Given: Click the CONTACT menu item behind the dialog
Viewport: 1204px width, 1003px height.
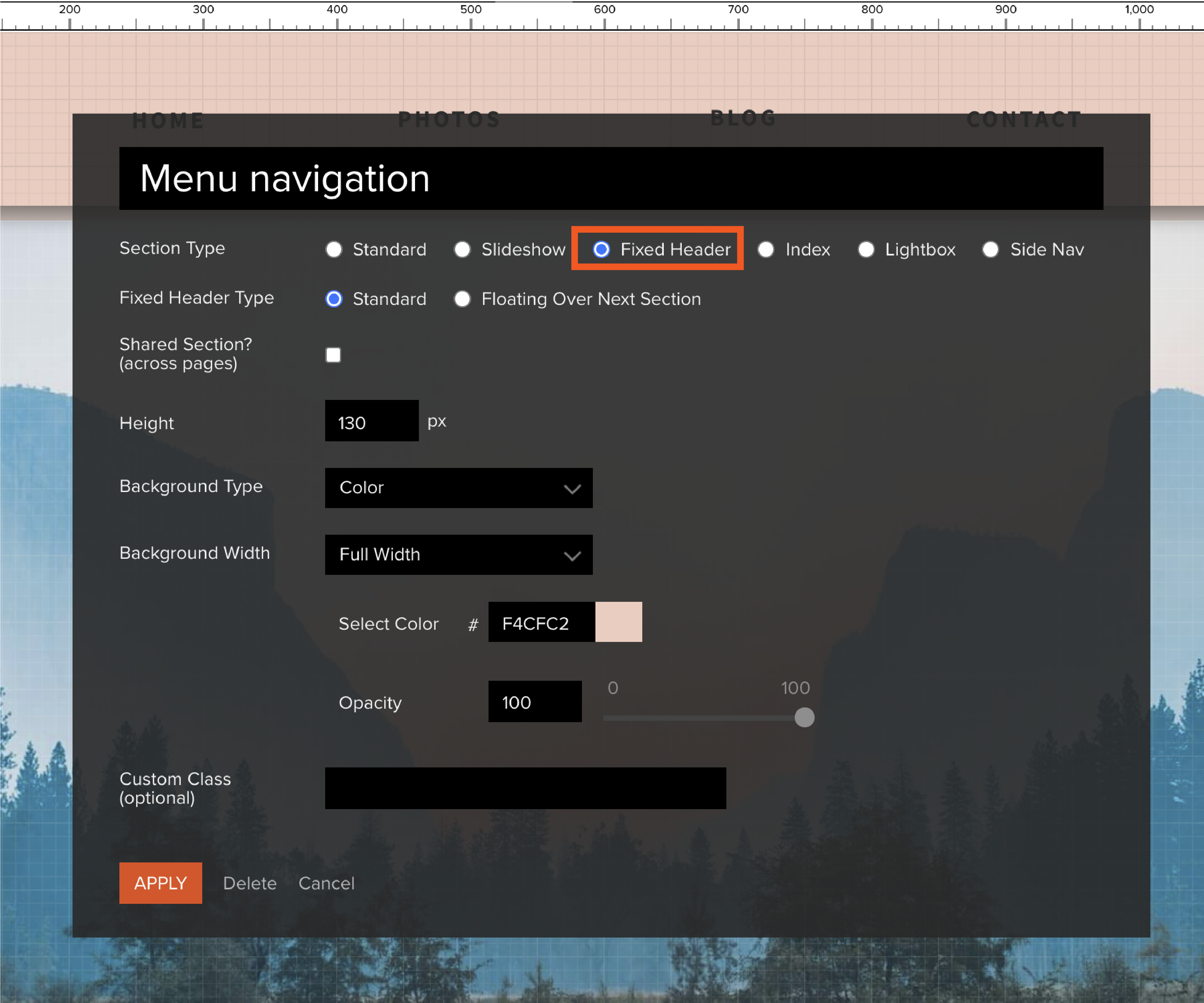Looking at the screenshot, I should tap(1024, 120).
